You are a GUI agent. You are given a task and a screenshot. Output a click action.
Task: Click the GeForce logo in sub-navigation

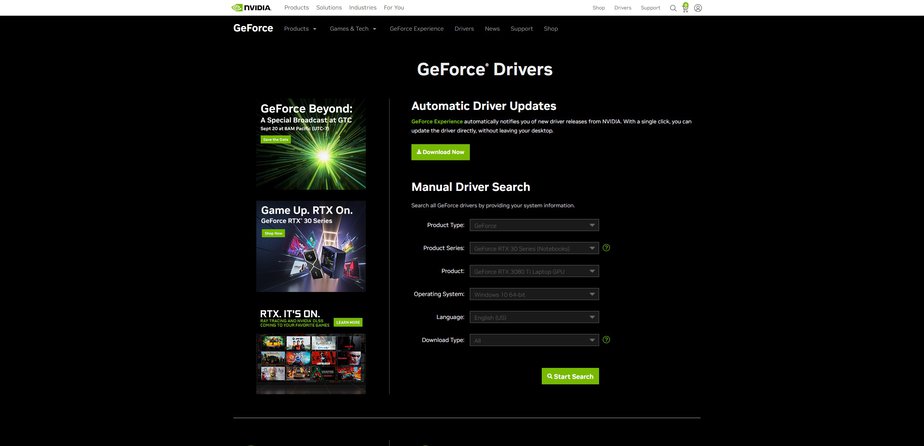[x=253, y=28]
